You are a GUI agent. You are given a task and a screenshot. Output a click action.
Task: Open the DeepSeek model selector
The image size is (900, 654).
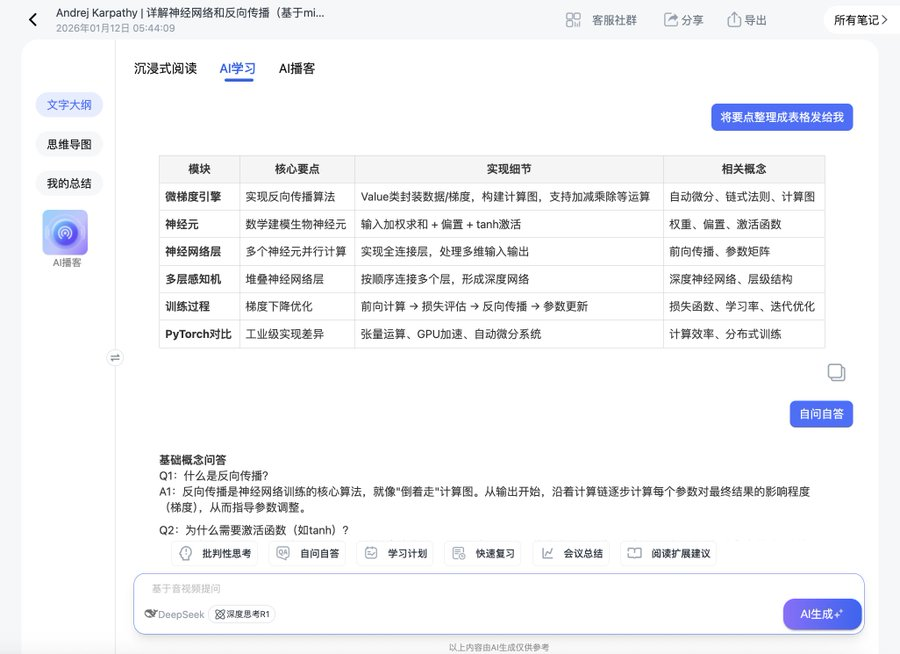[x=174, y=614]
